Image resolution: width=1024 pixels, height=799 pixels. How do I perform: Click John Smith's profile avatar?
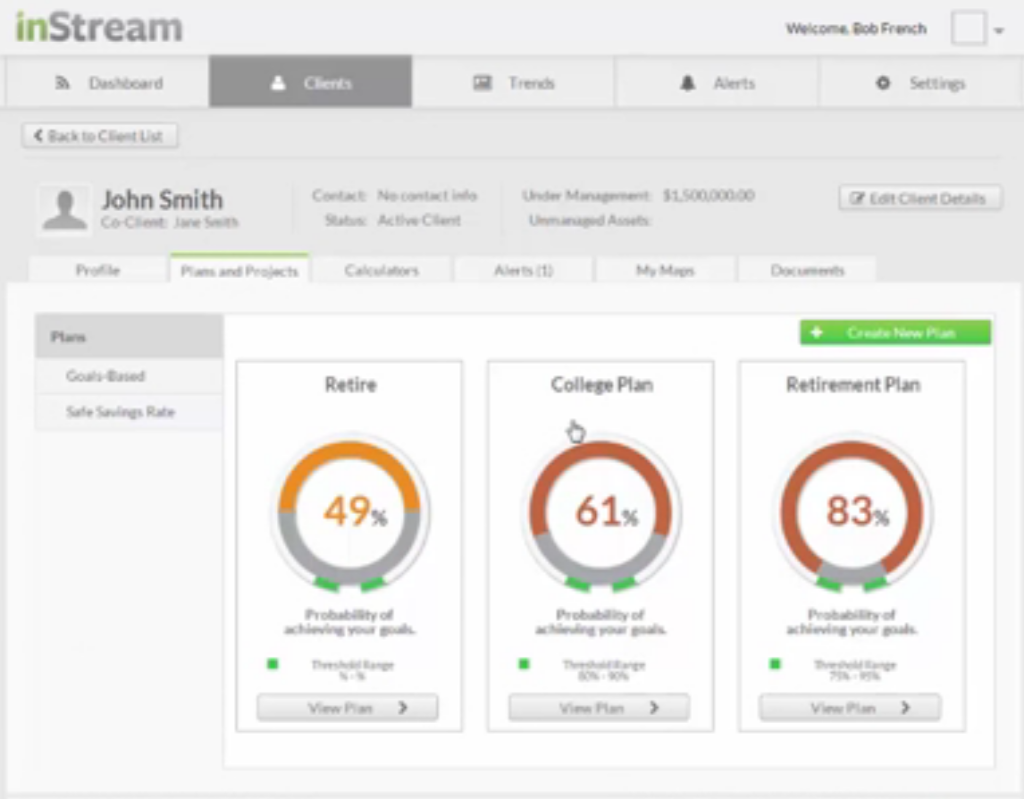63,207
